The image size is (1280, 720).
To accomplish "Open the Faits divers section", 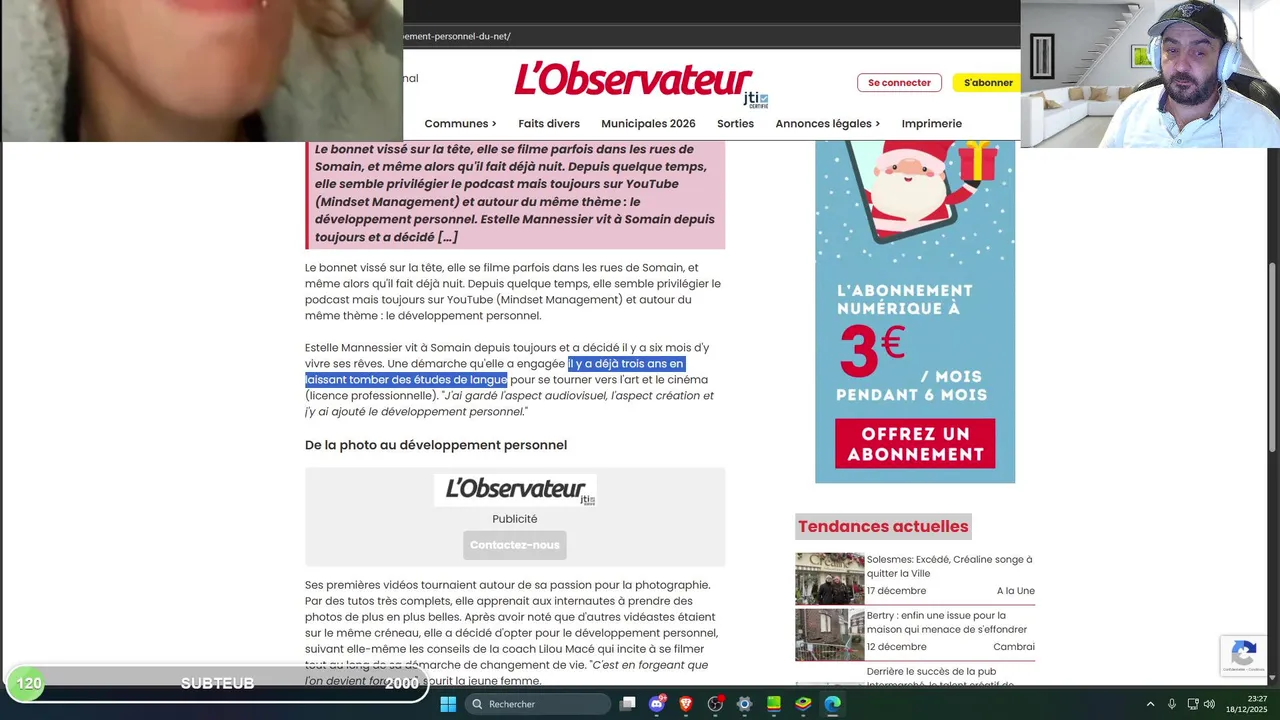I will [549, 124].
